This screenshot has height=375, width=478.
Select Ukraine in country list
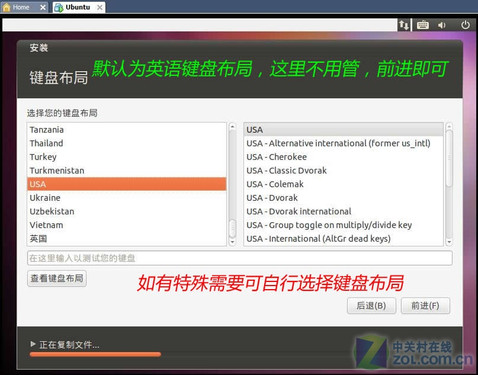pyautogui.click(x=127, y=198)
